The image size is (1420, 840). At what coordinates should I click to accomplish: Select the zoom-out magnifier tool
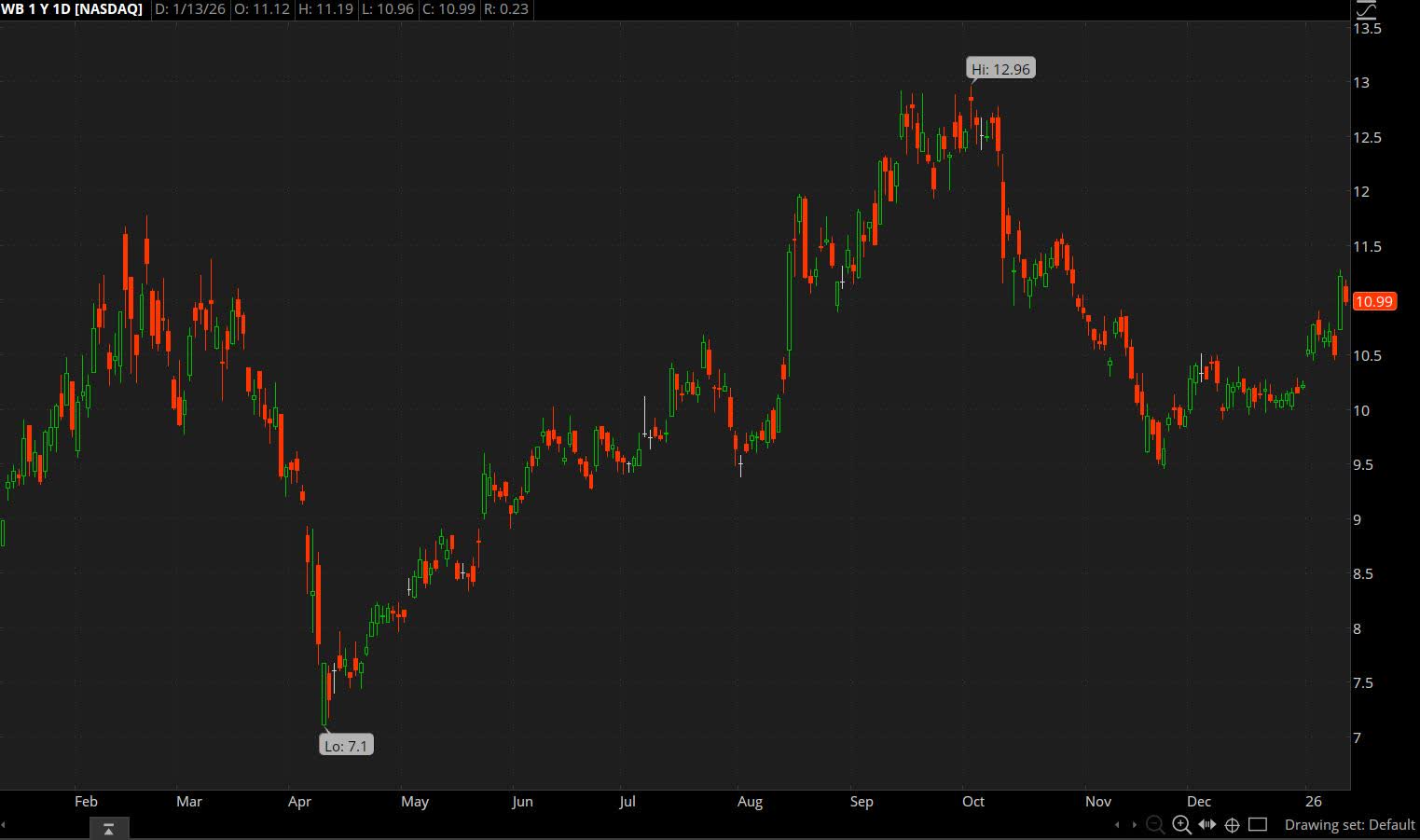coord(1155,824)
